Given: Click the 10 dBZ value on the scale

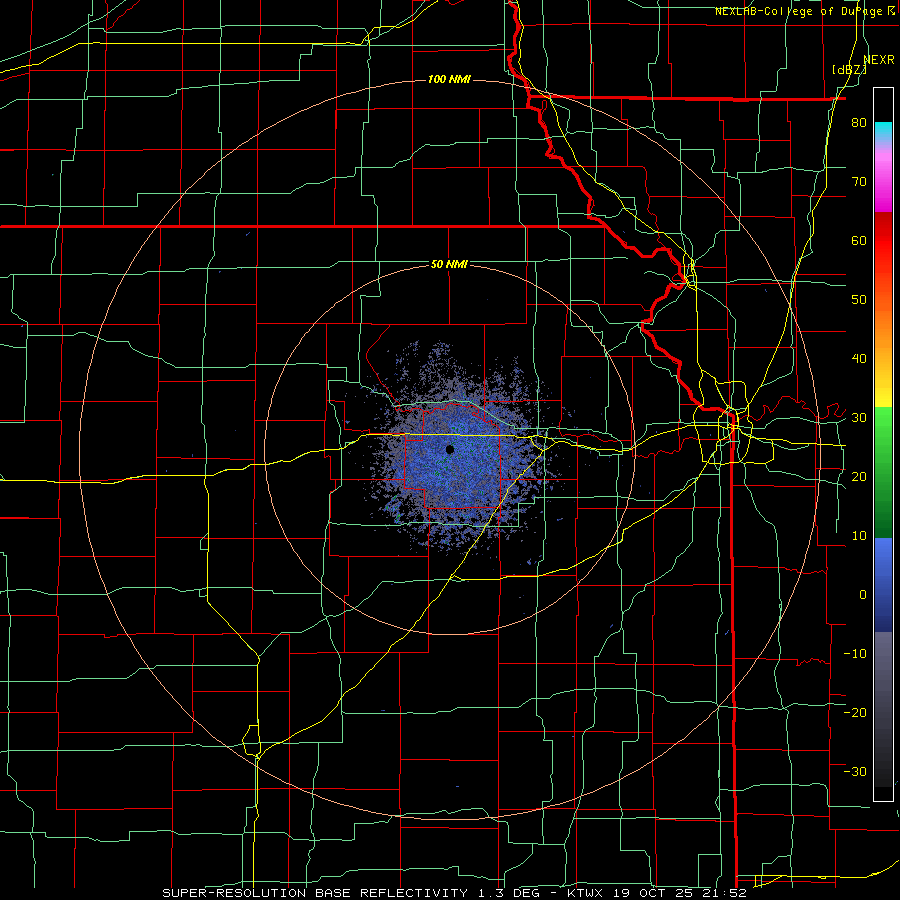Looking at the screenshot, I should click(859, 536).
